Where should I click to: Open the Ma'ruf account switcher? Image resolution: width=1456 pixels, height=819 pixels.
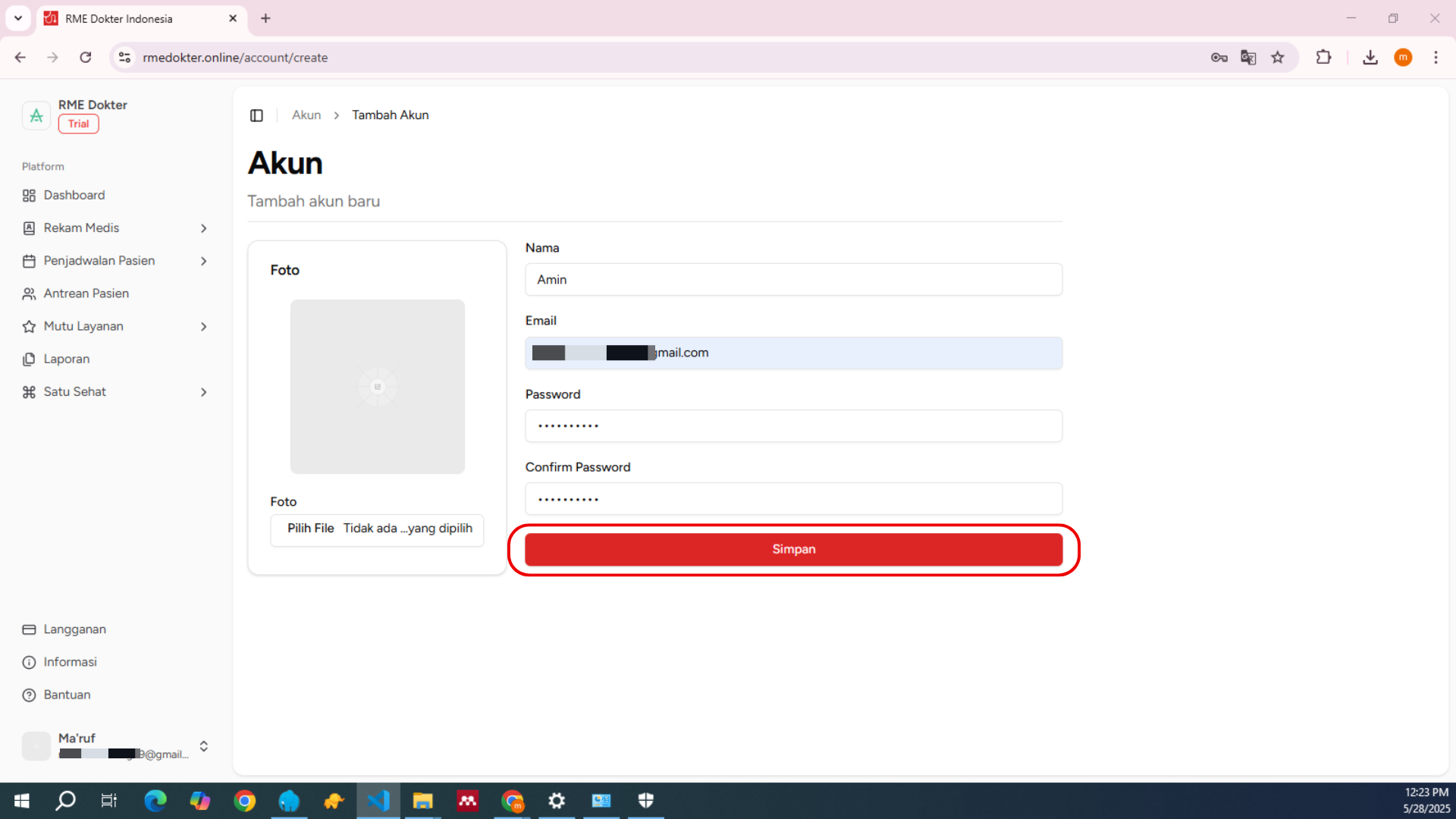click(x=203, y=746)
